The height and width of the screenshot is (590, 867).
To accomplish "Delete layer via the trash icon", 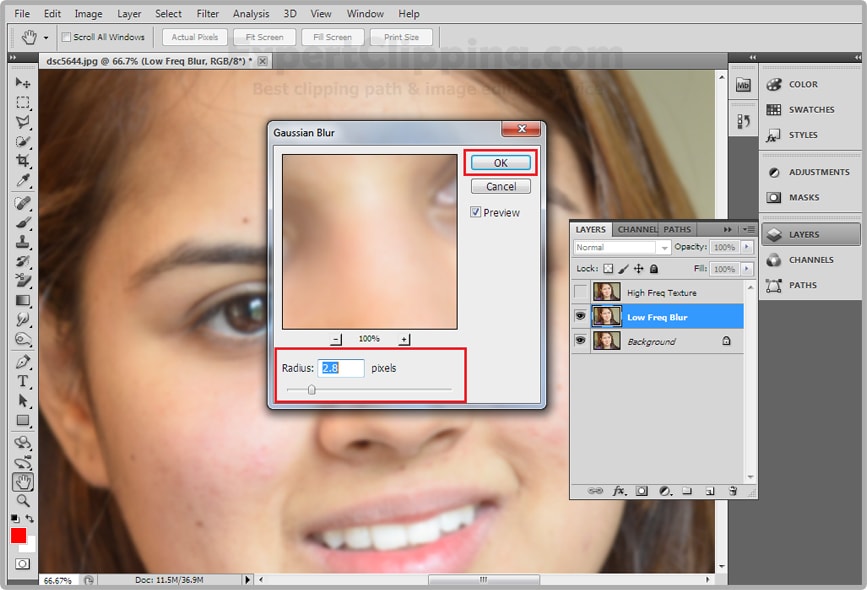I will point(731,489).
